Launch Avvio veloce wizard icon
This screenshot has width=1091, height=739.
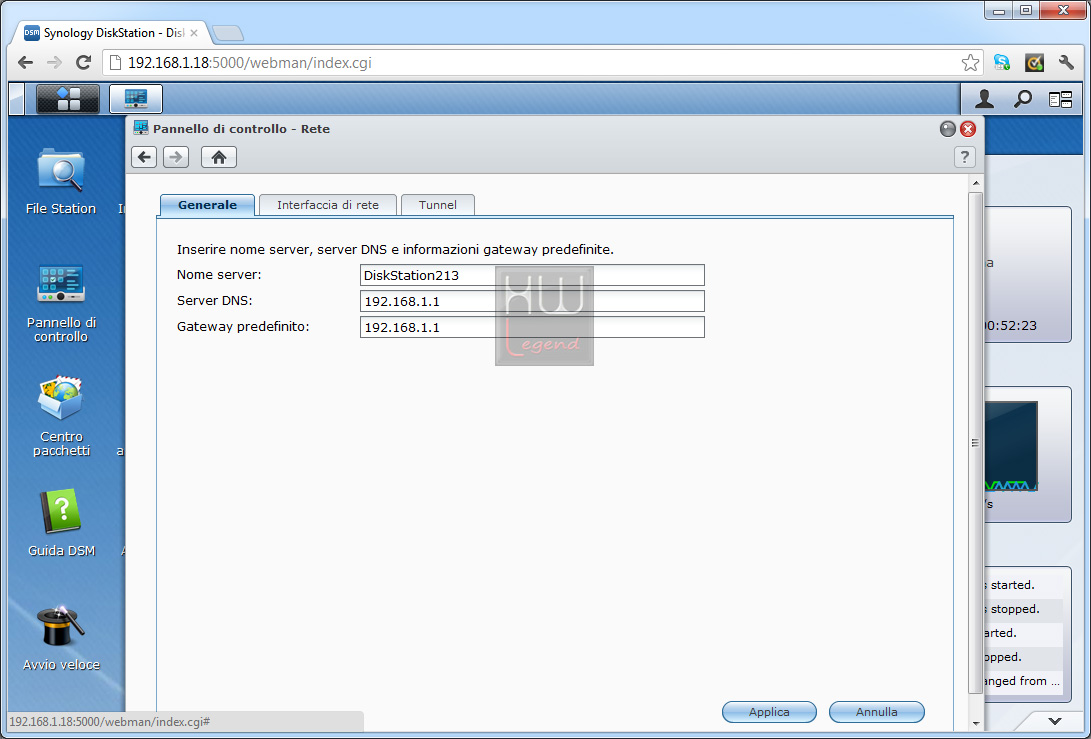pyautogui.click(x=61, y=638)
